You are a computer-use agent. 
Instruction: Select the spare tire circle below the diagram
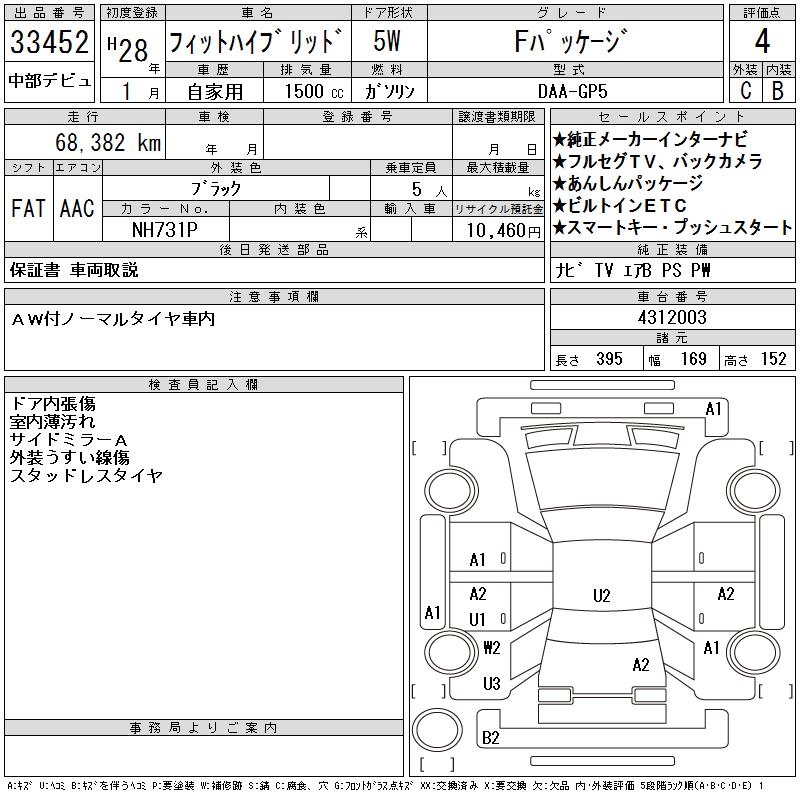point(437,729)
